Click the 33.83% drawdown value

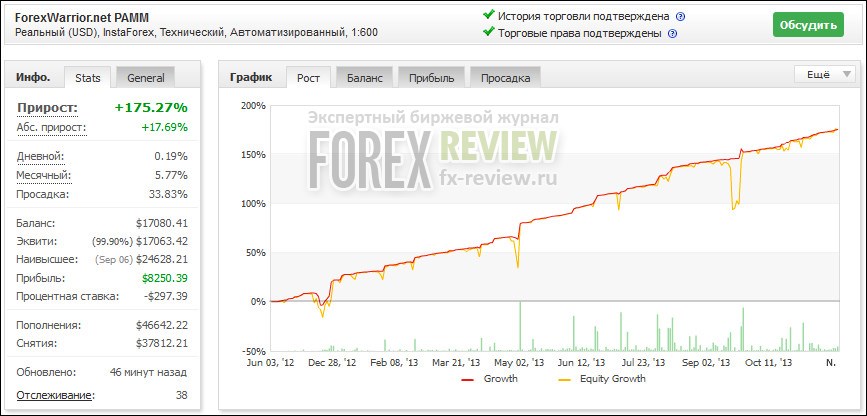click(167, 194)
